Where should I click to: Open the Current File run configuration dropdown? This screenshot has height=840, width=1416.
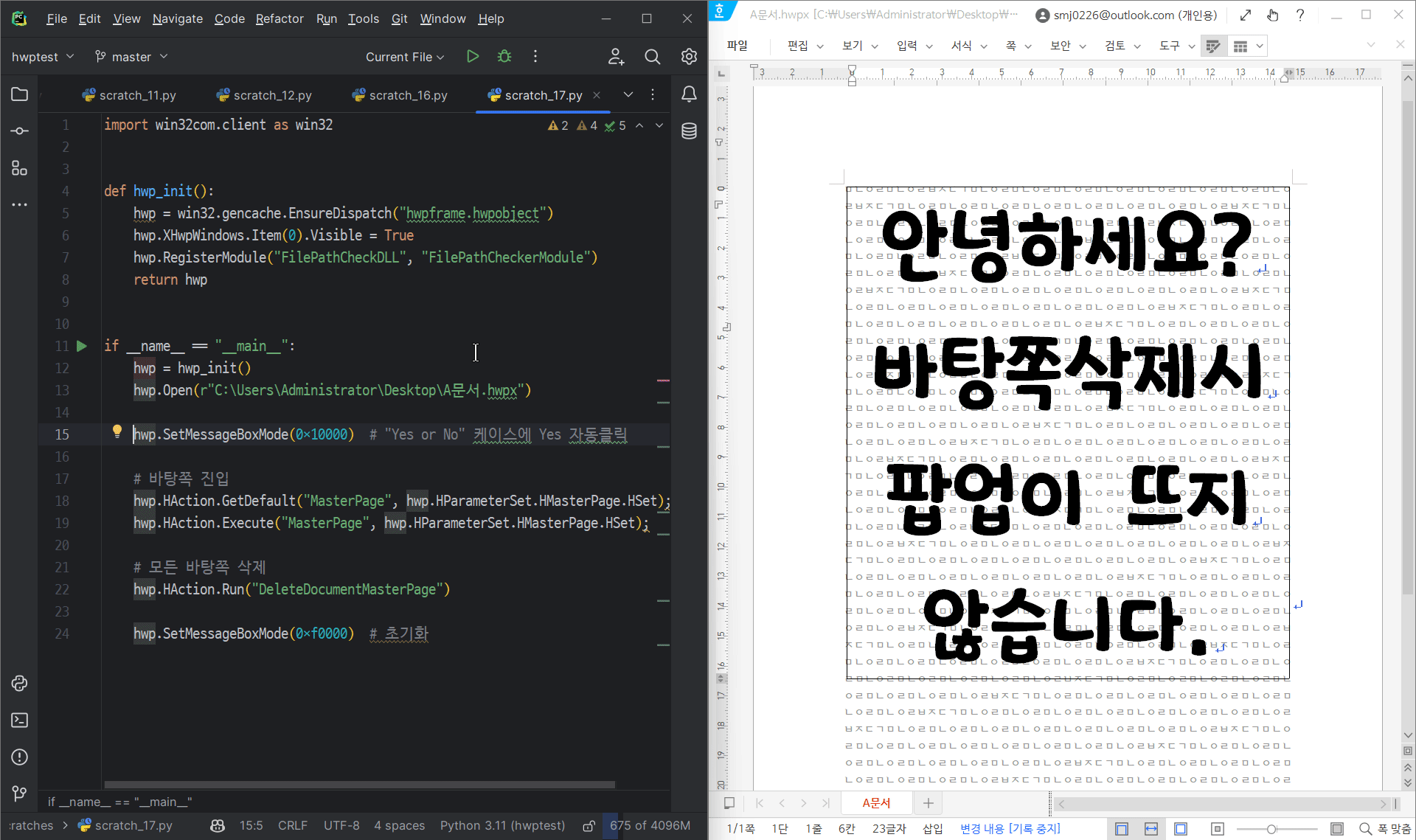point(405,57)
